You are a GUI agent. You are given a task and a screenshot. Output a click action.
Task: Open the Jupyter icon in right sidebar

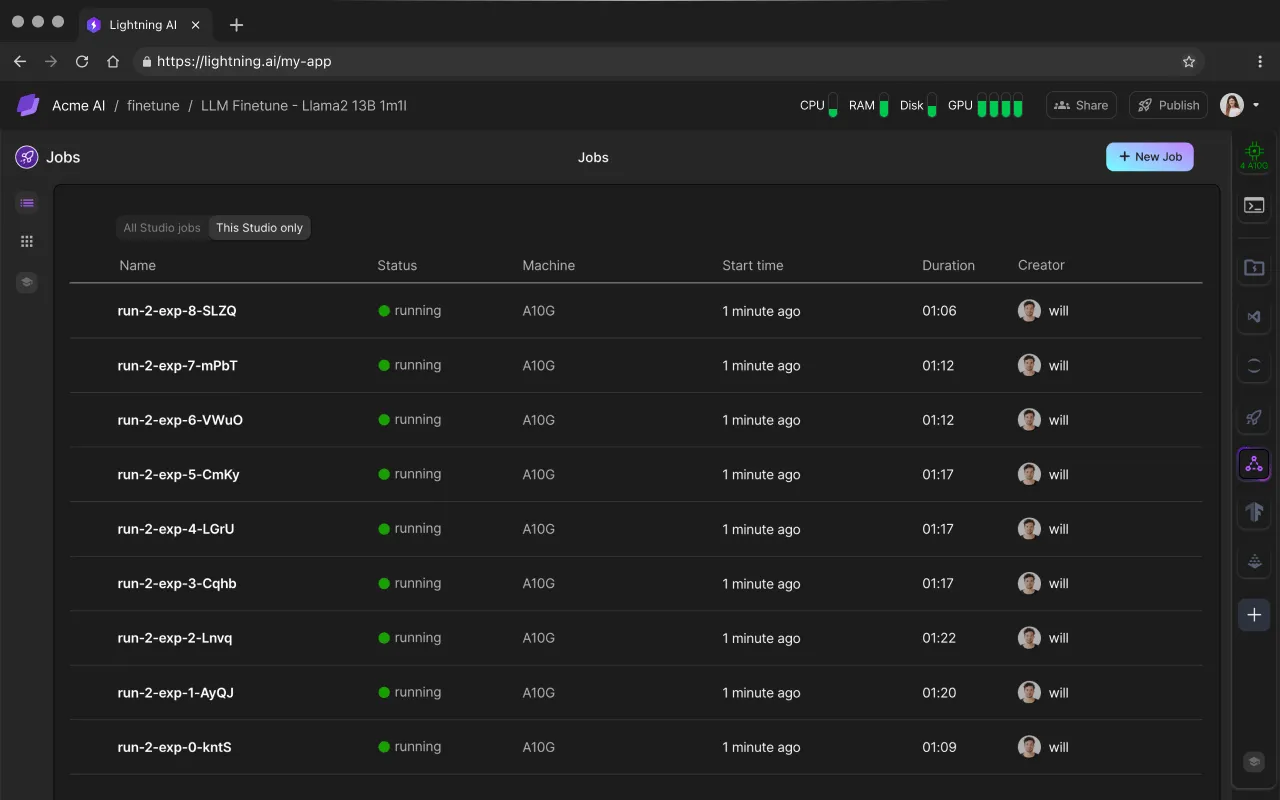(x=1254, y=366)
